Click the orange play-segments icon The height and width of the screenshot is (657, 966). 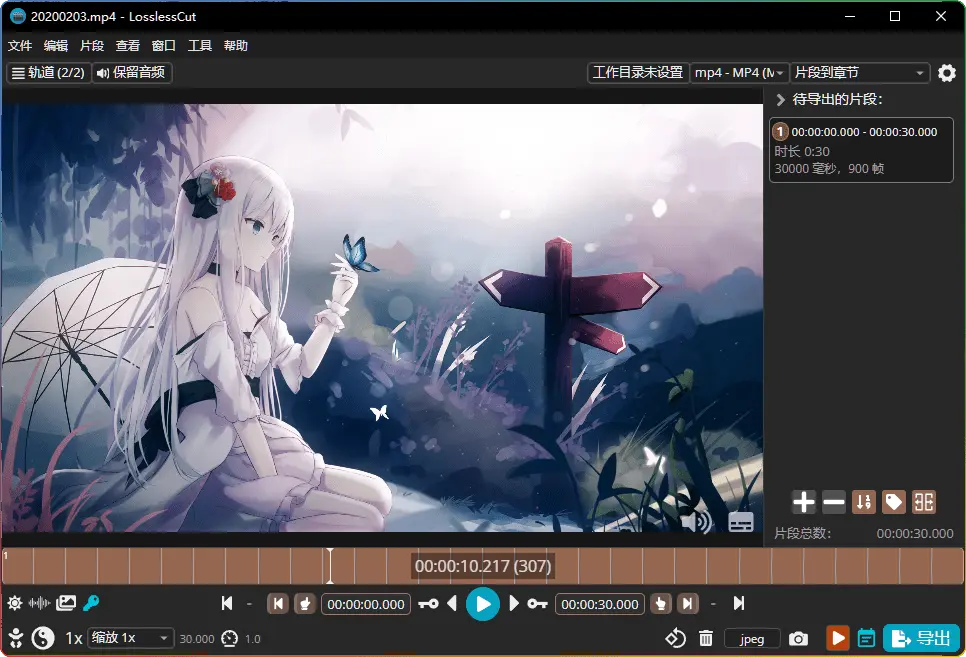[x=837, y=639]
